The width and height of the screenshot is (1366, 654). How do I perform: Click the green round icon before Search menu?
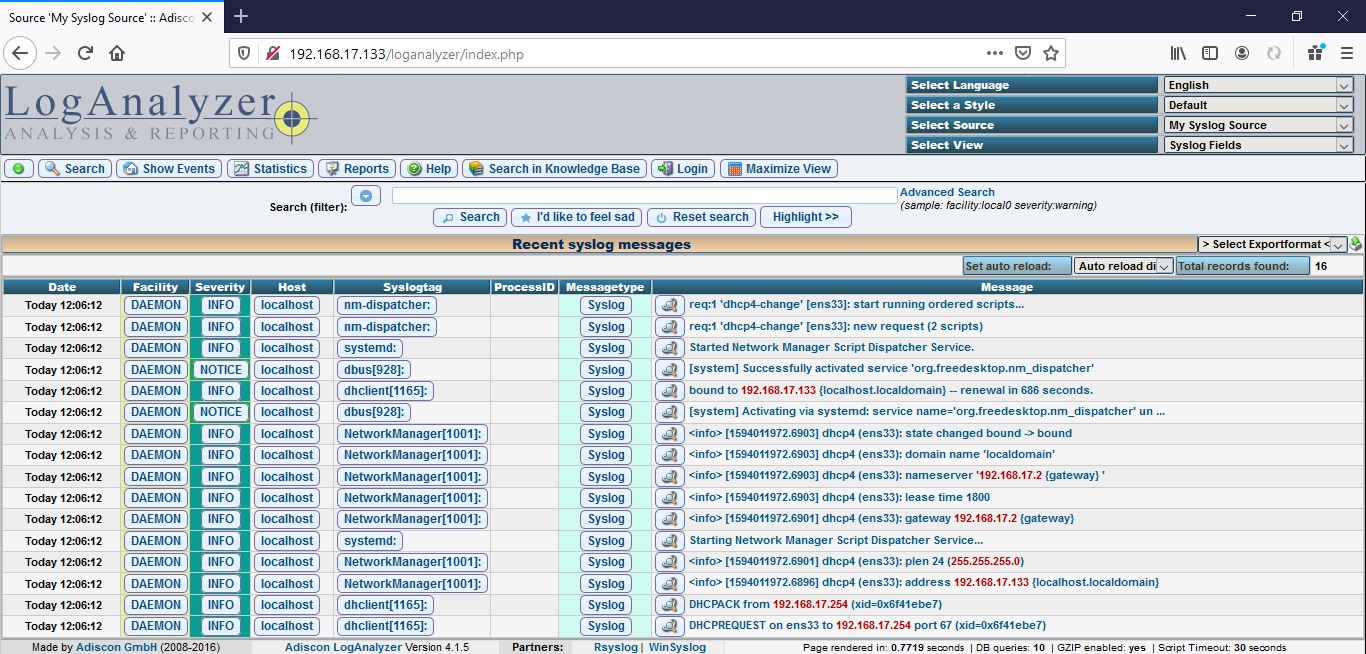click(19, 169)
